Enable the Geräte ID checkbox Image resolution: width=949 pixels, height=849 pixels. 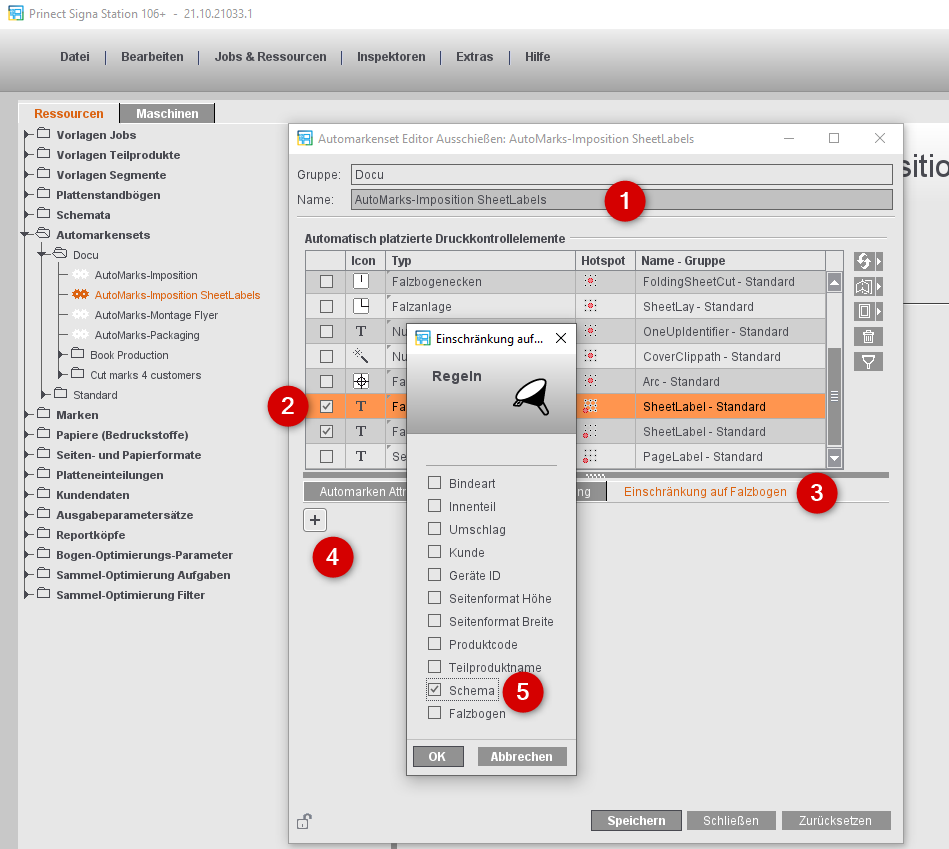point(435,575)
